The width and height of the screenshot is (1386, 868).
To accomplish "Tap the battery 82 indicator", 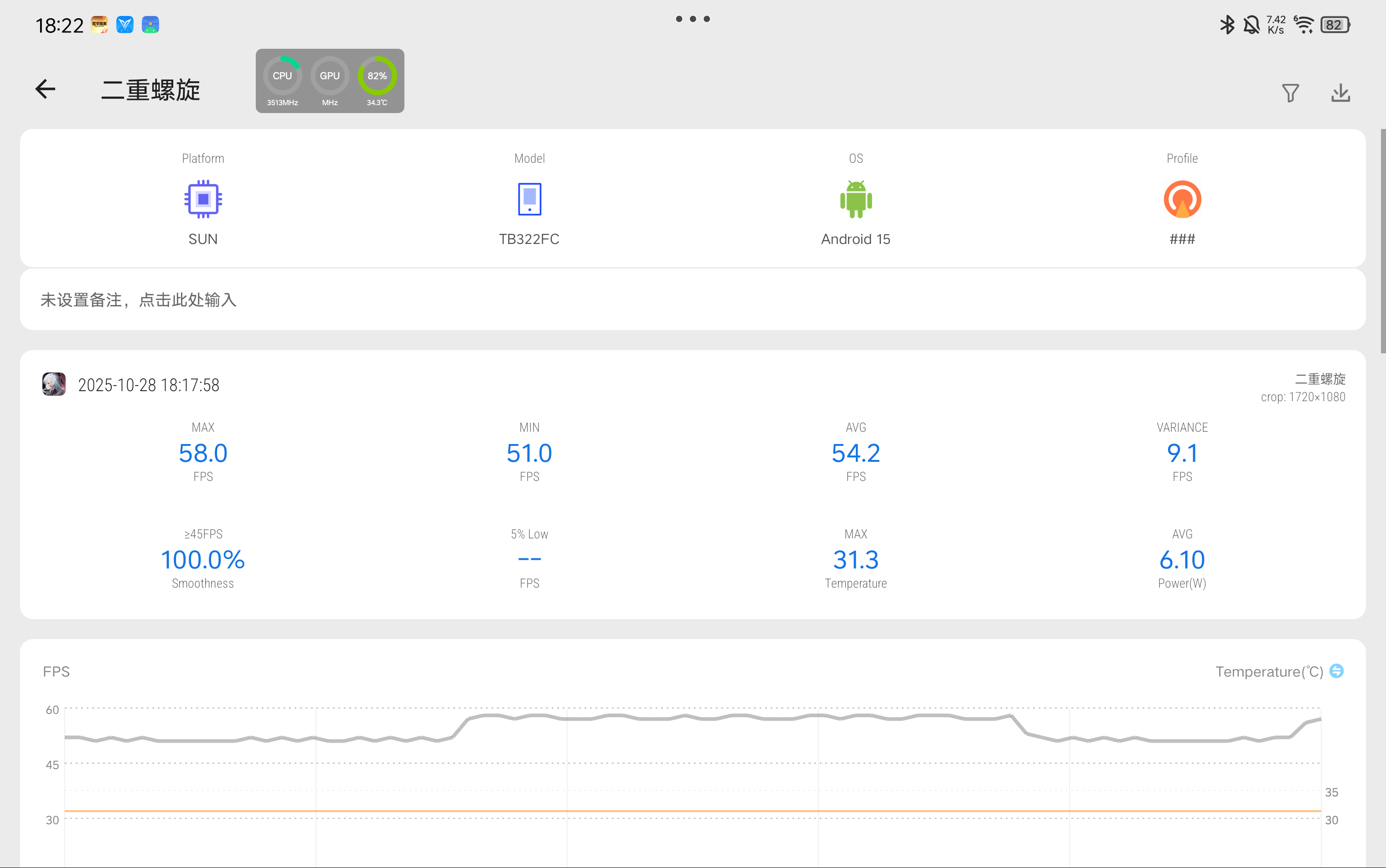I will [1335, 25].
